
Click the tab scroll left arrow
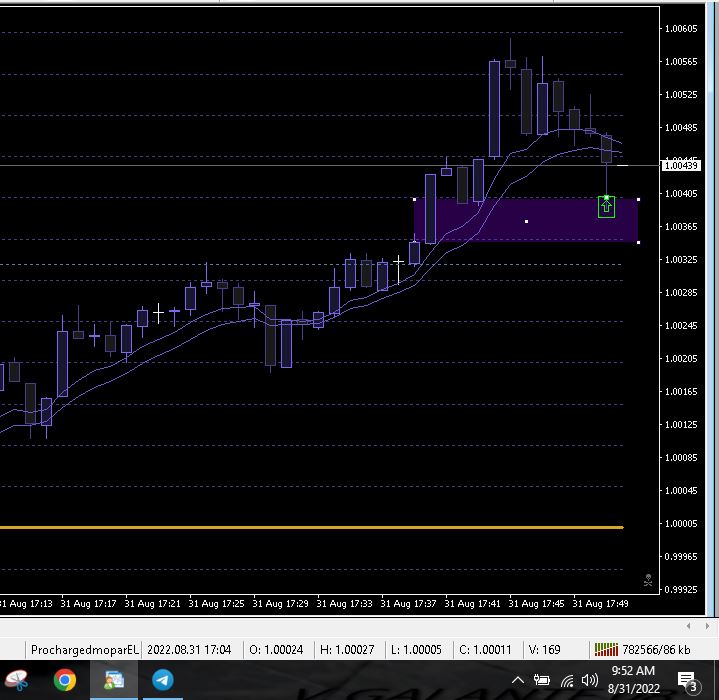[688, 626]
